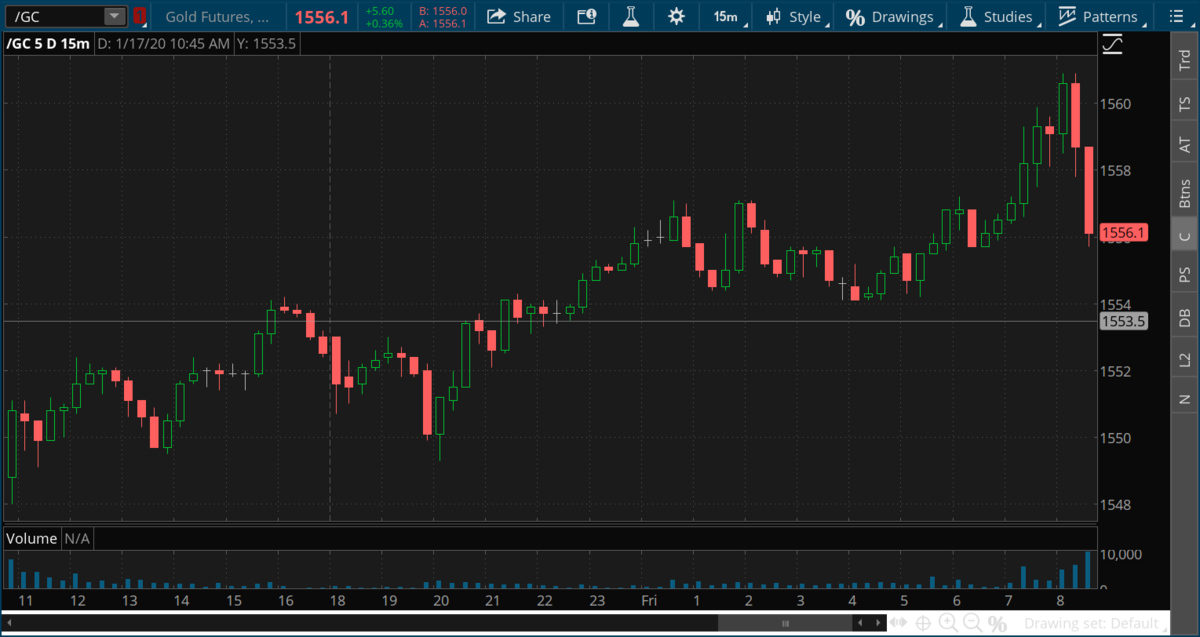
Task: Open the Style dropdown menu
Action: click(794, 16)
